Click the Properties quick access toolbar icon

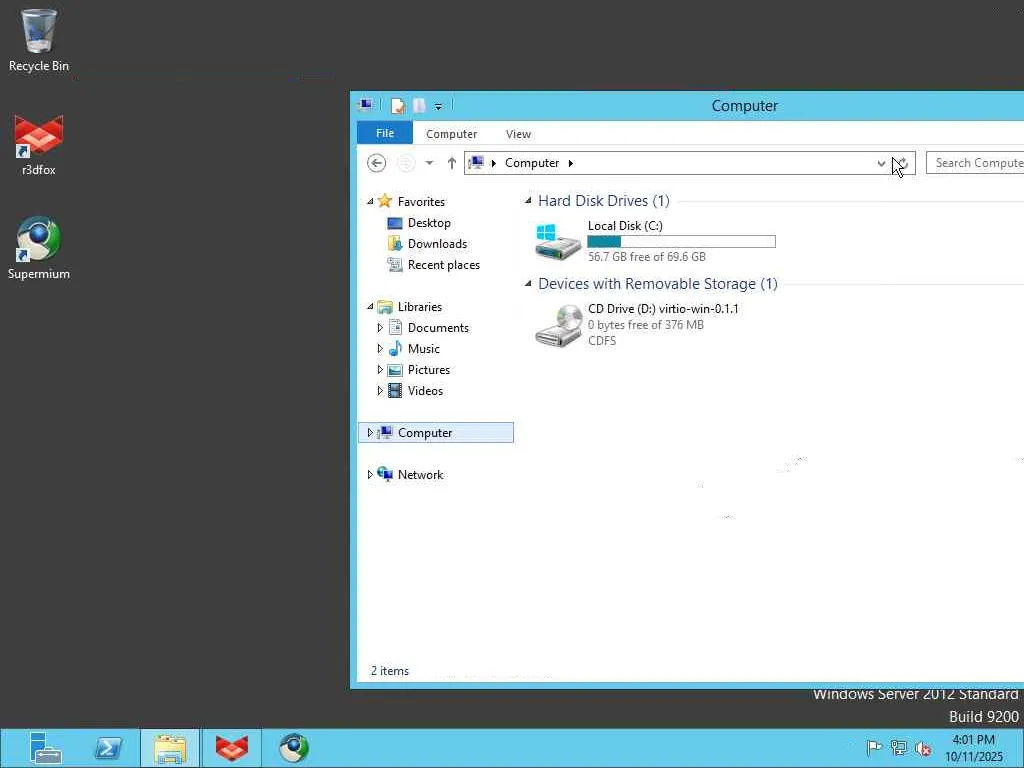point(398,105)
